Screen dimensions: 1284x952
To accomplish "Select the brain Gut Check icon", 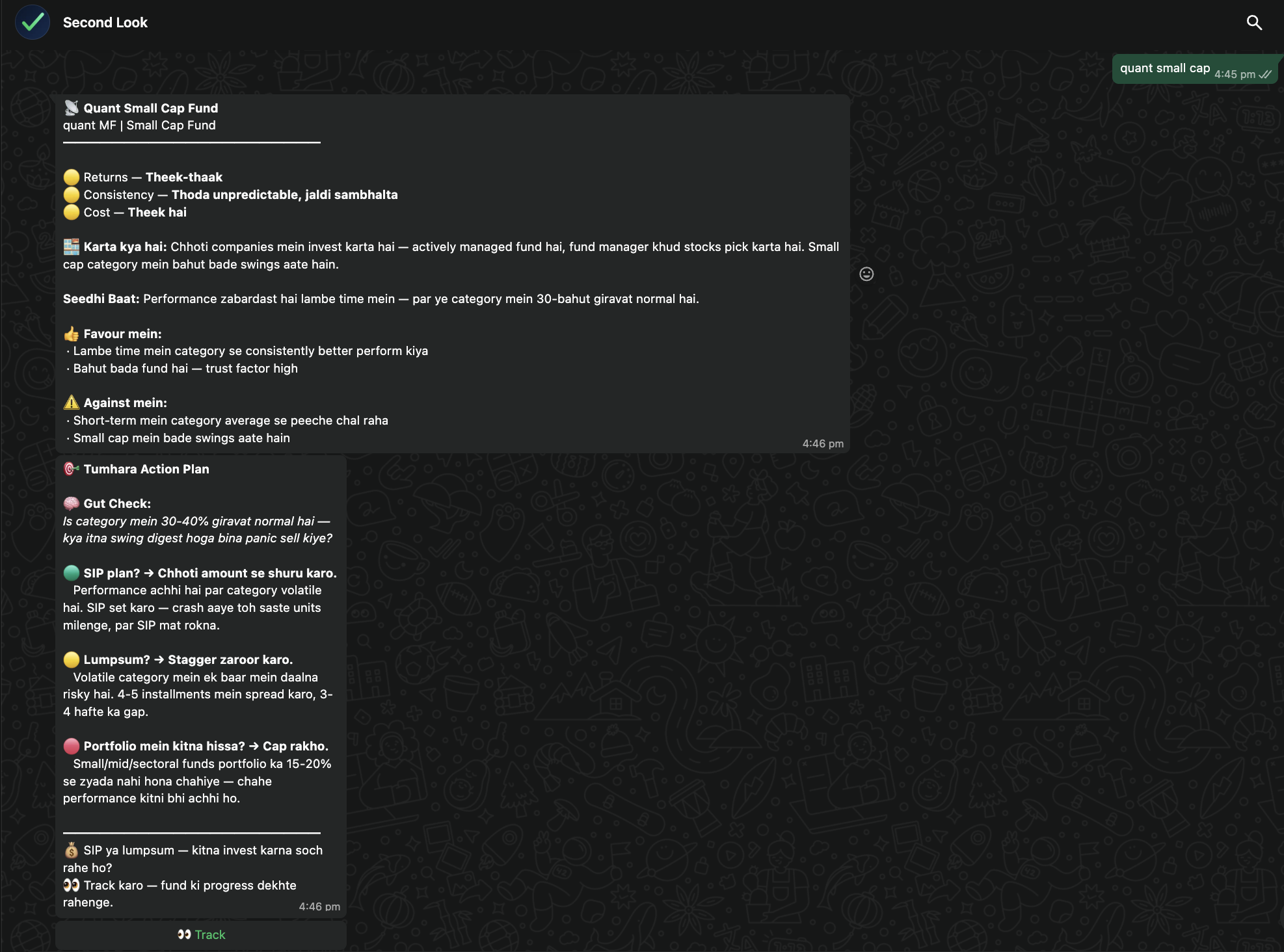I will pos(72,503).
